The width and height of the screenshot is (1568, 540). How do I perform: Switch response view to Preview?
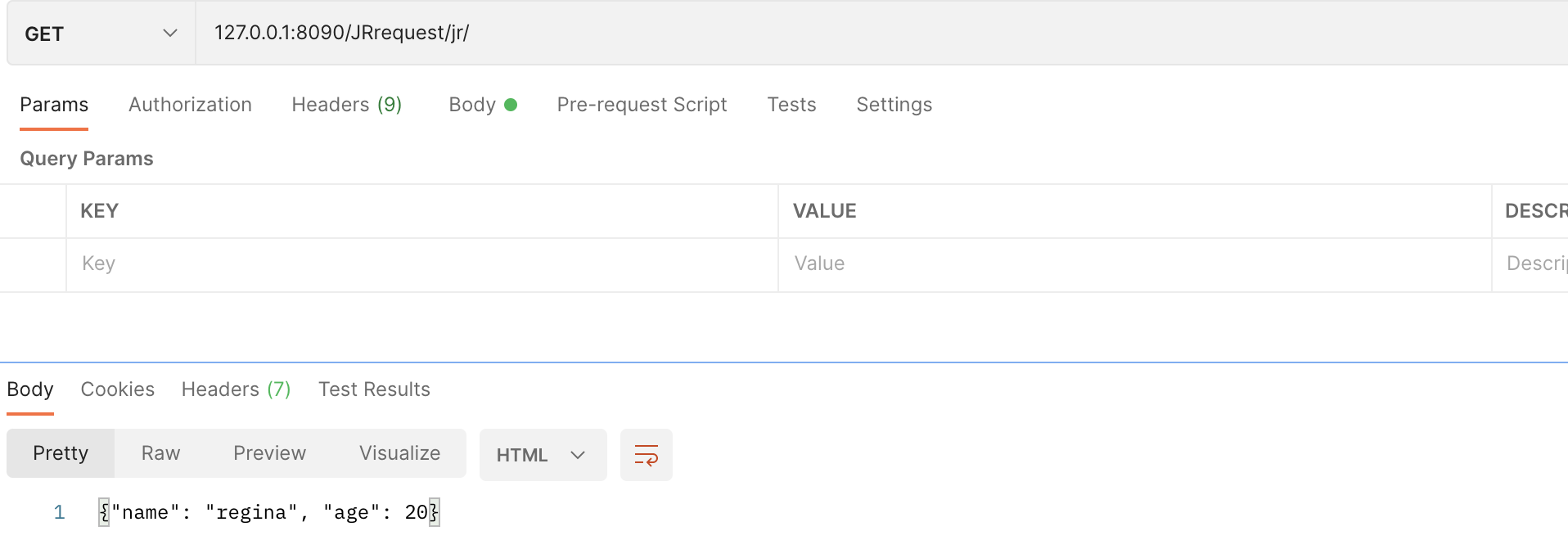(x=269, y=453)
